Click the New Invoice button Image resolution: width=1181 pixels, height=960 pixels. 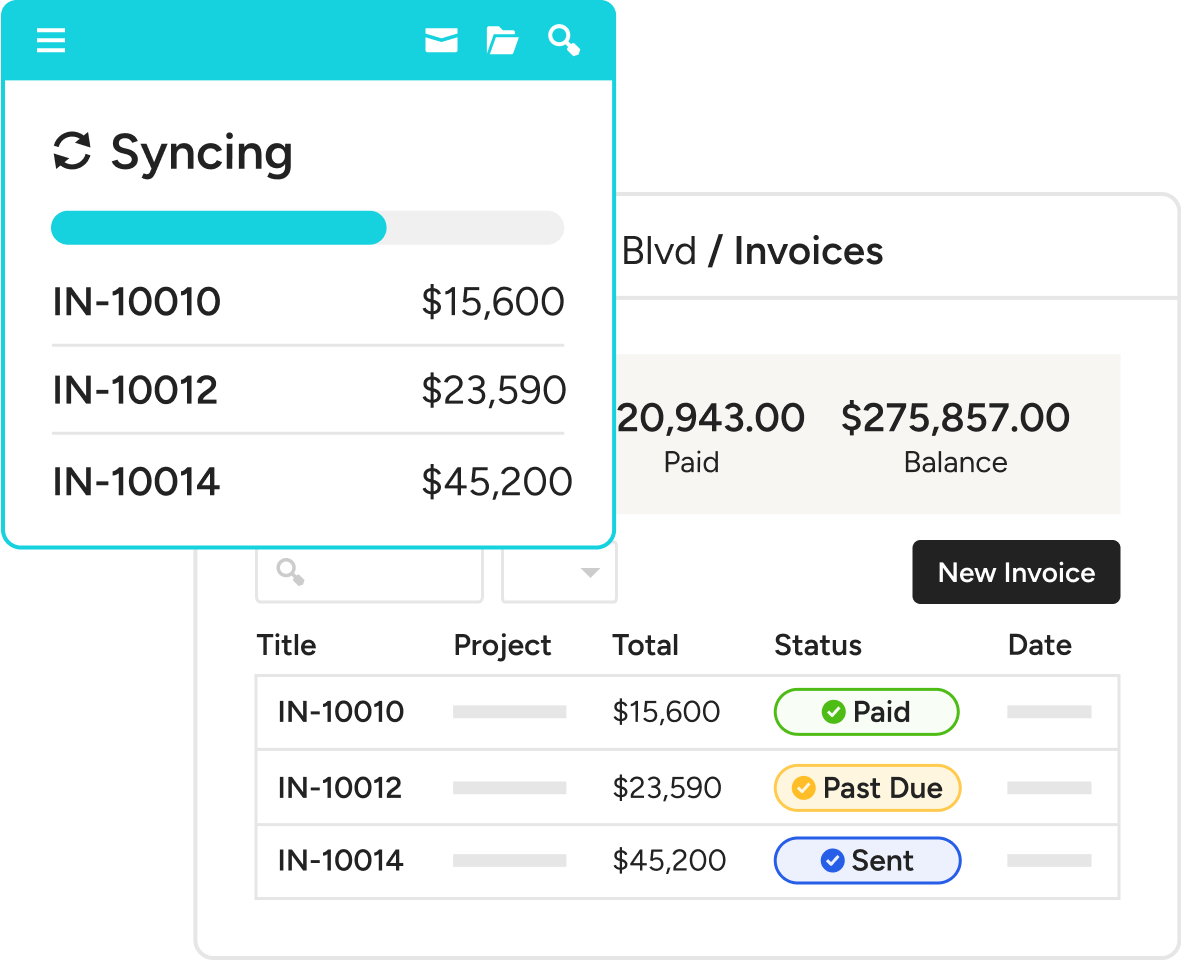(x=1016, y=573)
